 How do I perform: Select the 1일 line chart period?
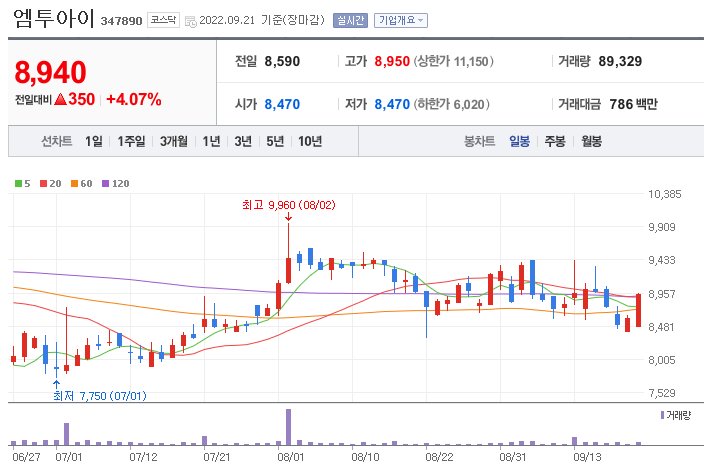click(94, 141)
